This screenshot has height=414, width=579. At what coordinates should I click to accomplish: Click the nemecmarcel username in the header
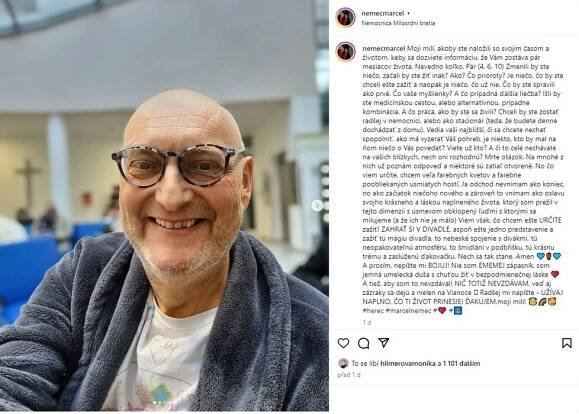point(383,13)
